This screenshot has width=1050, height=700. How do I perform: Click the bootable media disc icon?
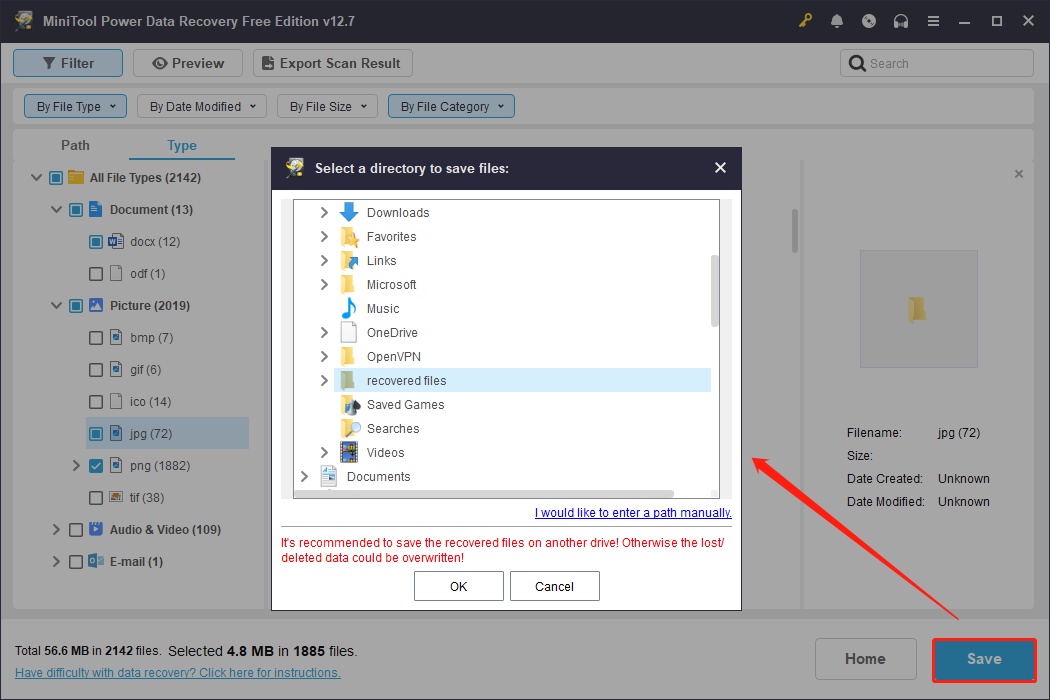pos(869,19)
